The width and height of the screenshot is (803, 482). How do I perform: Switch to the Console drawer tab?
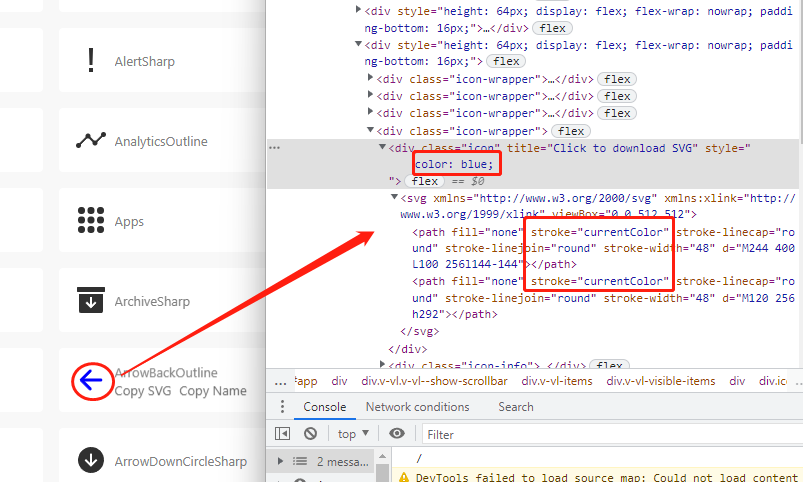pyautogui.click(x=325, y=407)
